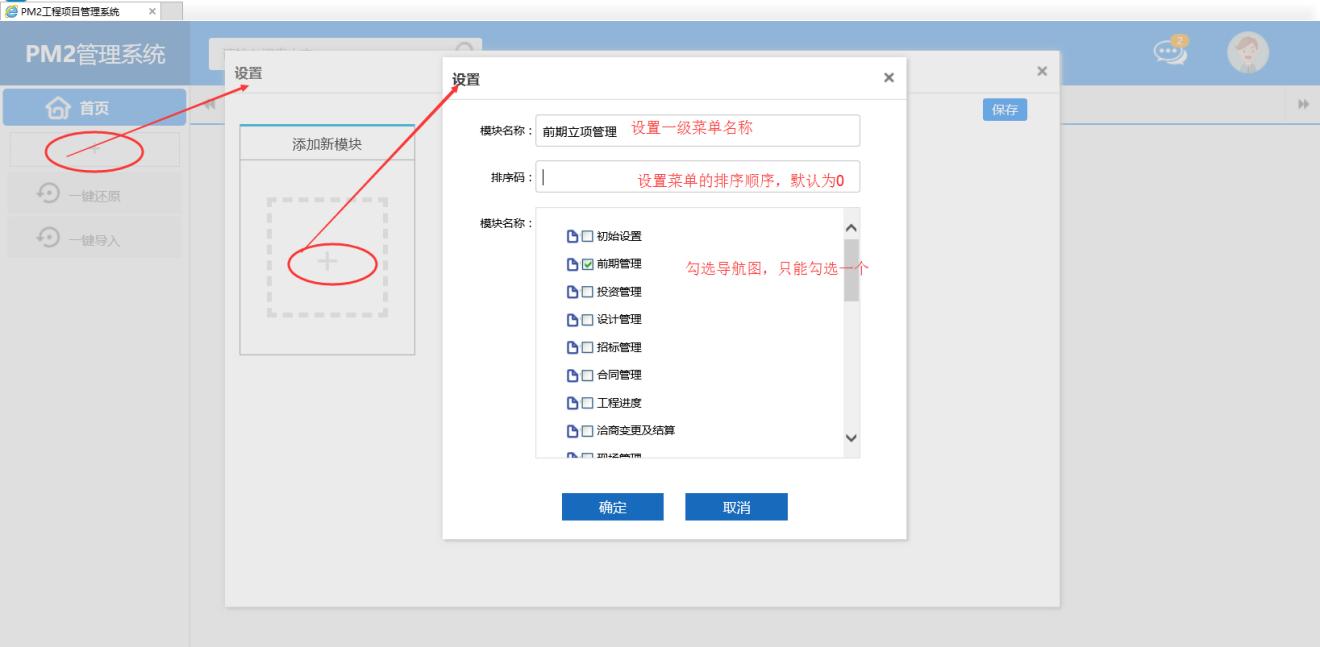Click the 确定 confirm button
Image resolution: width=1320 pixels, height=647 pixels.
pos(612,507)
